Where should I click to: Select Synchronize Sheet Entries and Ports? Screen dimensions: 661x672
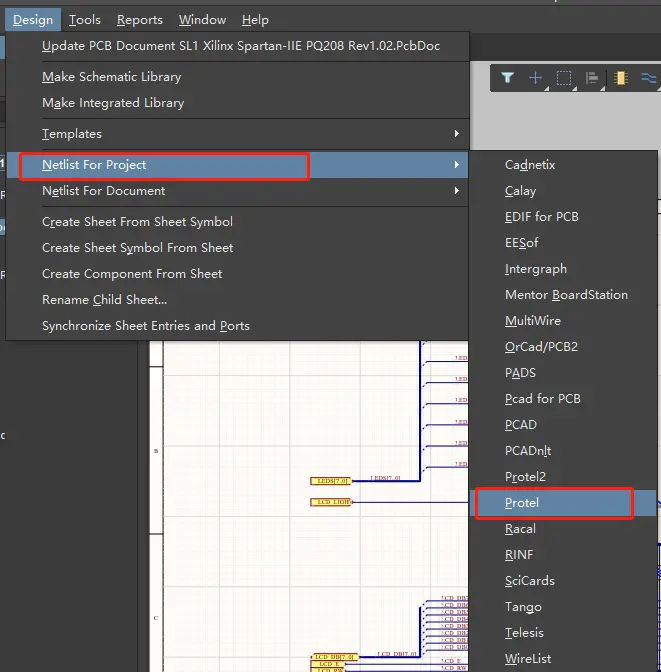pyautogui.click(x=237, y=326)
